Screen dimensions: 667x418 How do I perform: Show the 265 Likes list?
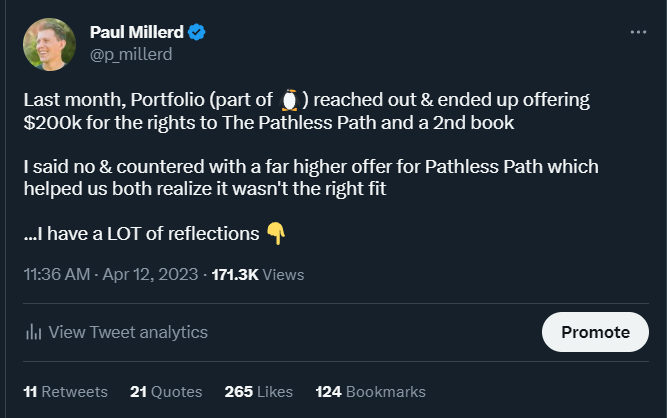259,391
